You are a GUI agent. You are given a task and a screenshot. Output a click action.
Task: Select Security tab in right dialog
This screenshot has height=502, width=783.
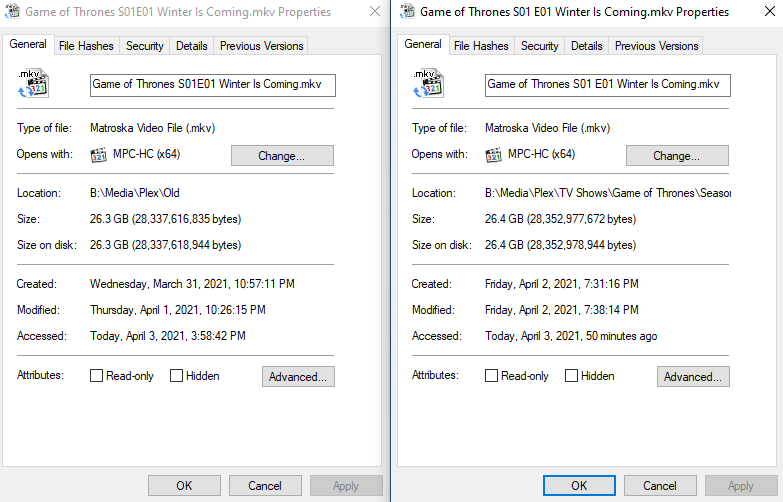pyautogui.click(x=540, y=46)
